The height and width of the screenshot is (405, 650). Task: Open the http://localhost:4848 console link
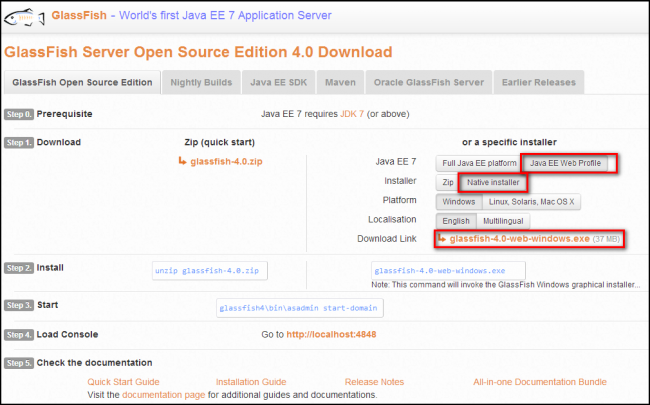click(x=331, y=335)
